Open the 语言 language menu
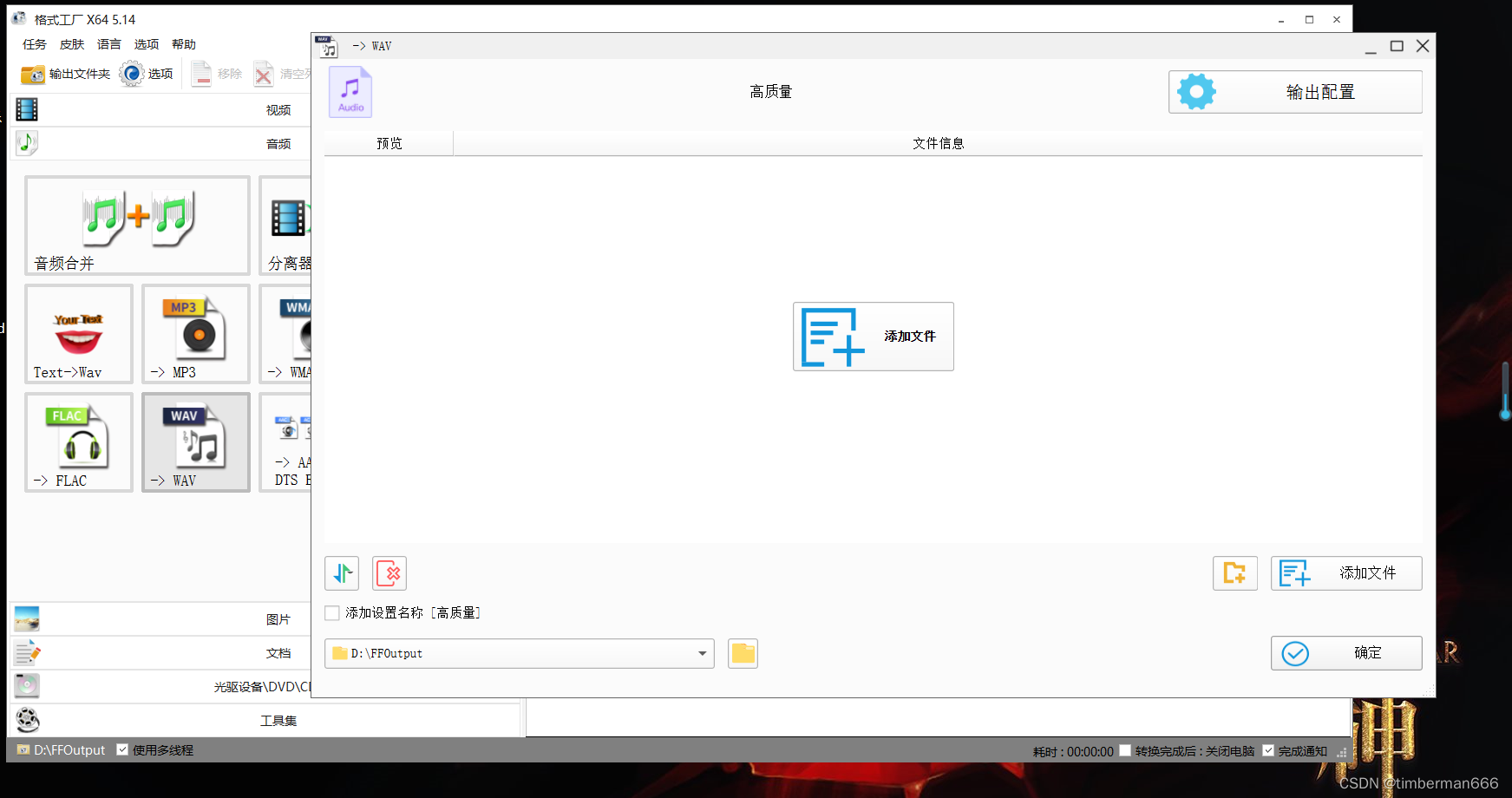The width and height of the screenshot is (1512, 798). tap(109, 44)
